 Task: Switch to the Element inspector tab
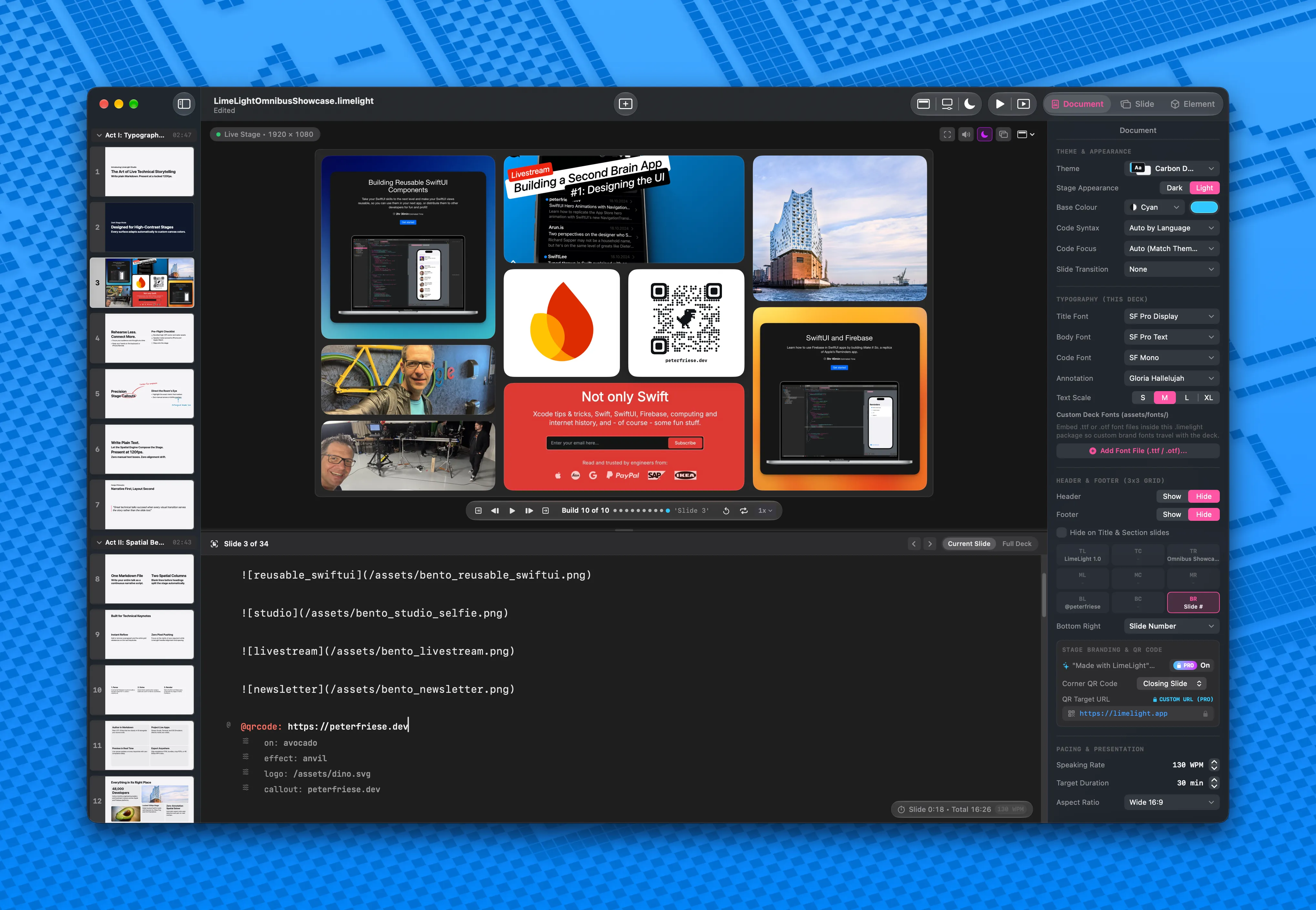click(x=1192, y=104)
